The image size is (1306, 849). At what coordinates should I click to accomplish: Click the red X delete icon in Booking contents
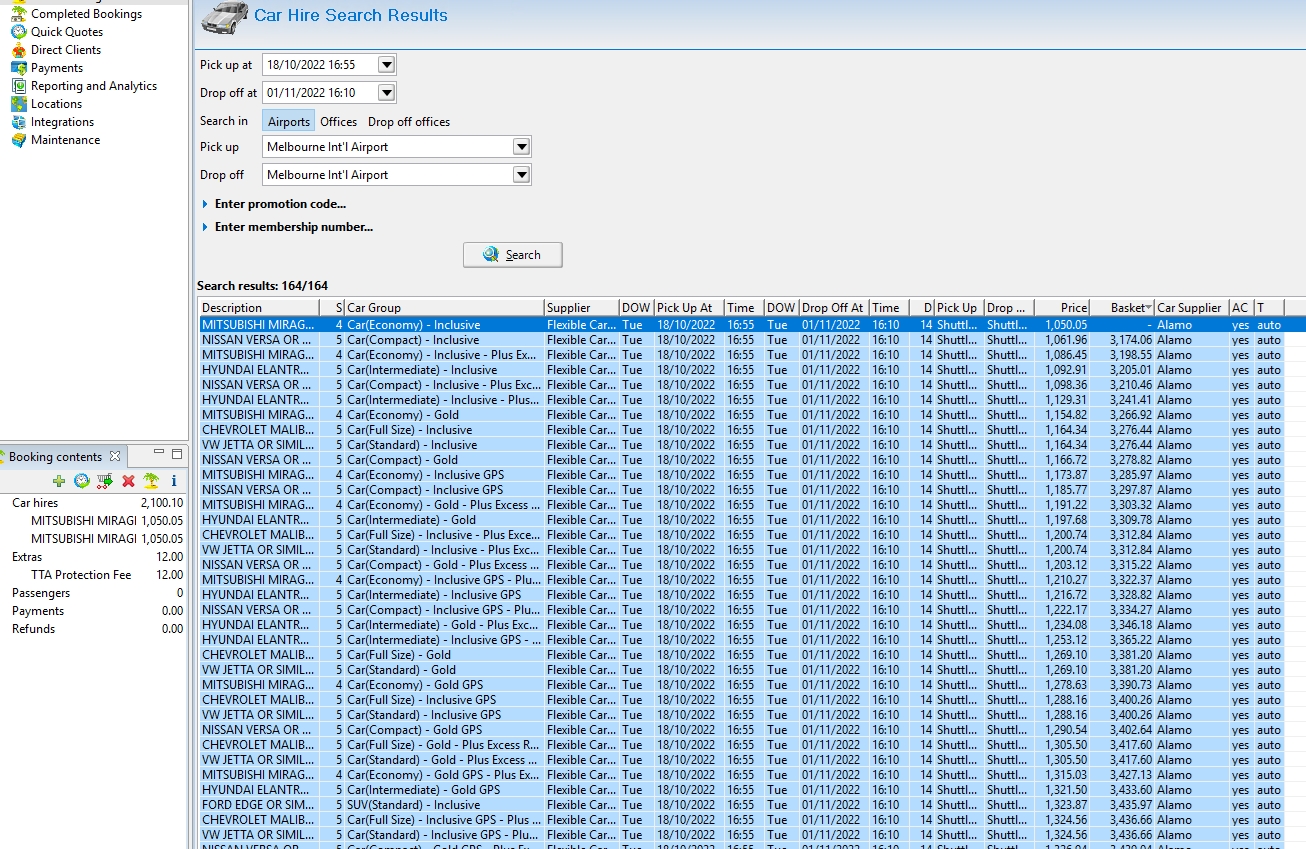coord(128,481)
